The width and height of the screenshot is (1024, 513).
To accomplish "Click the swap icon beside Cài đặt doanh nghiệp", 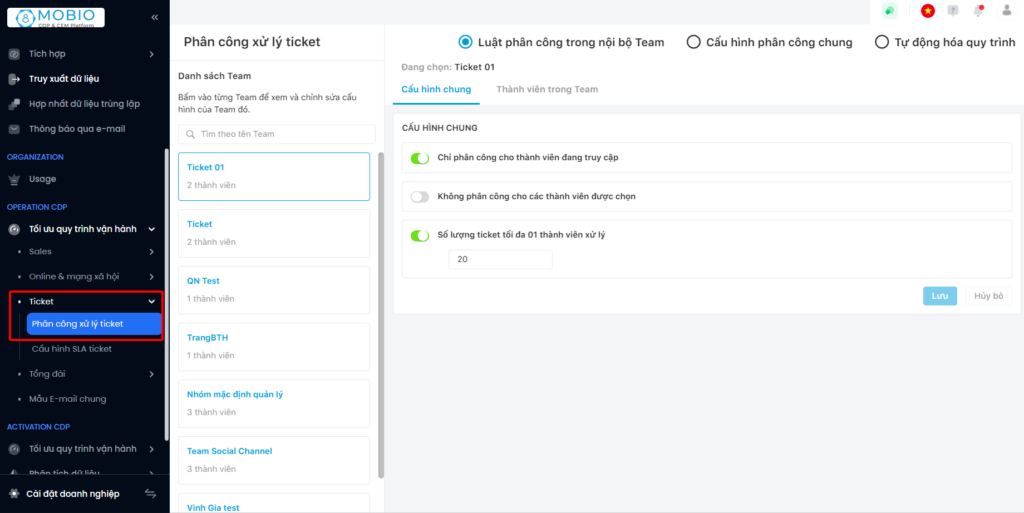I will (151, 493).
